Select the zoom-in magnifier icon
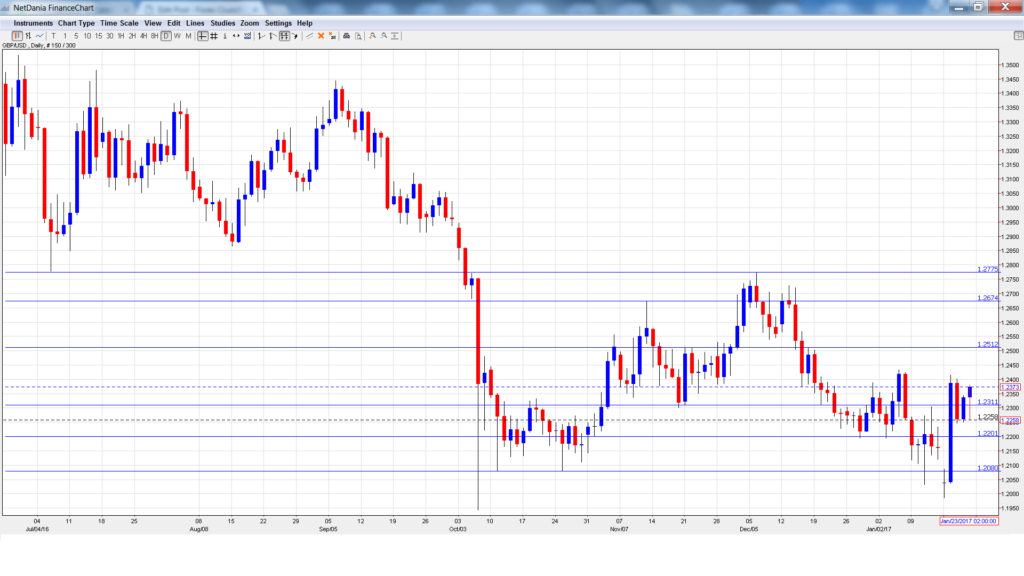Screen dimensions: 1024x576 [x=372, y=36]
